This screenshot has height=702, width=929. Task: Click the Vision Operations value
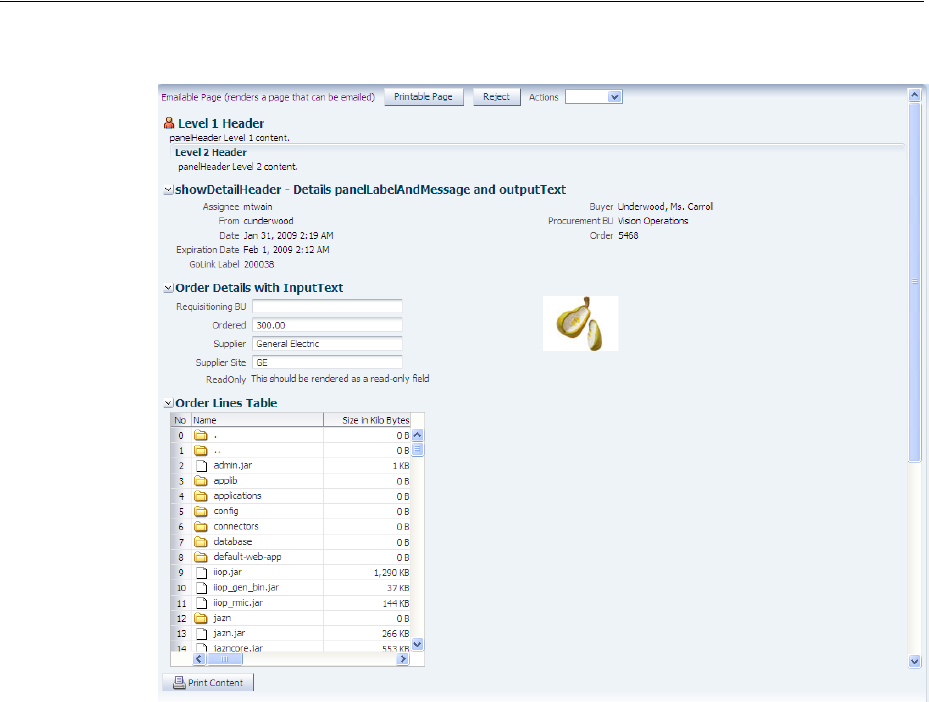click(x=653, y=221)
